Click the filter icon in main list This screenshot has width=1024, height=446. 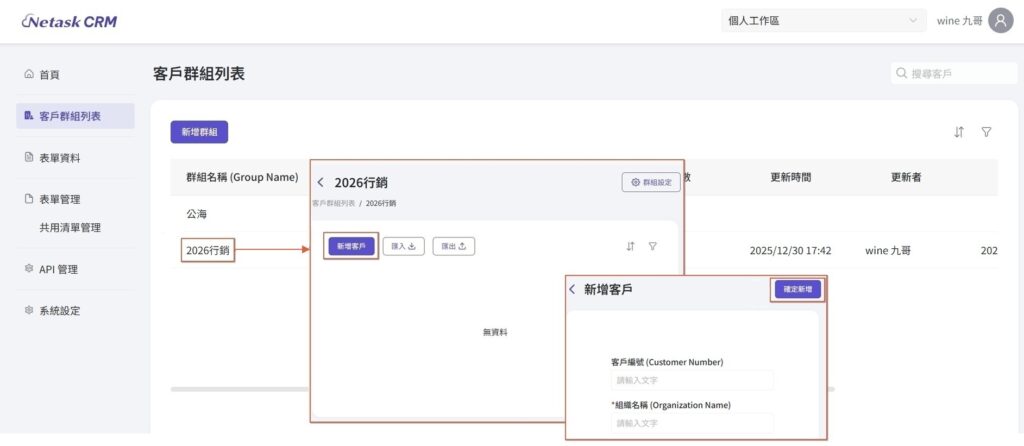coord(986,132)
